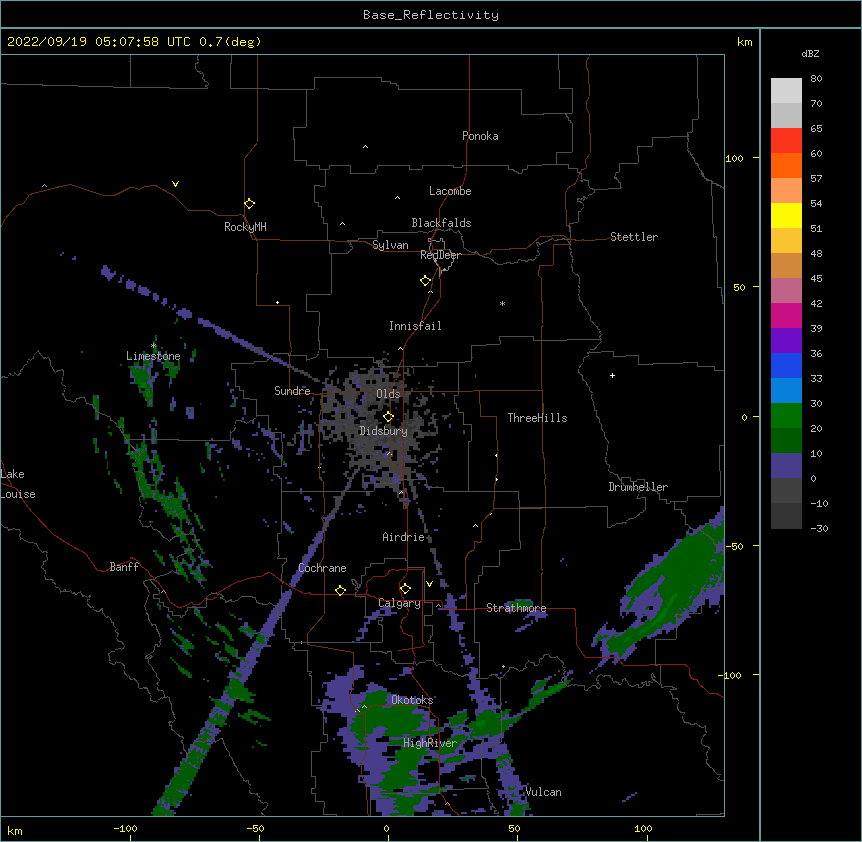Click the 54 dBZ yellow color swatch

click(786, 215)
